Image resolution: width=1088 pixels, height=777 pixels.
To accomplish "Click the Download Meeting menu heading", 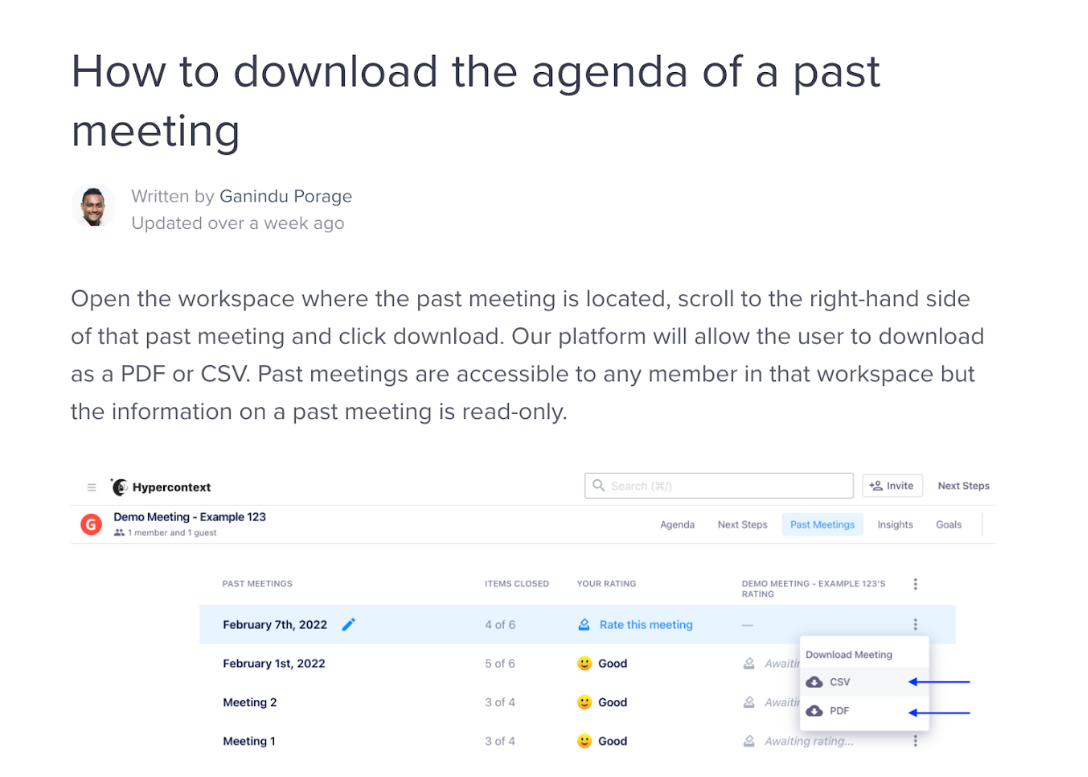I will tap(849, 654).
